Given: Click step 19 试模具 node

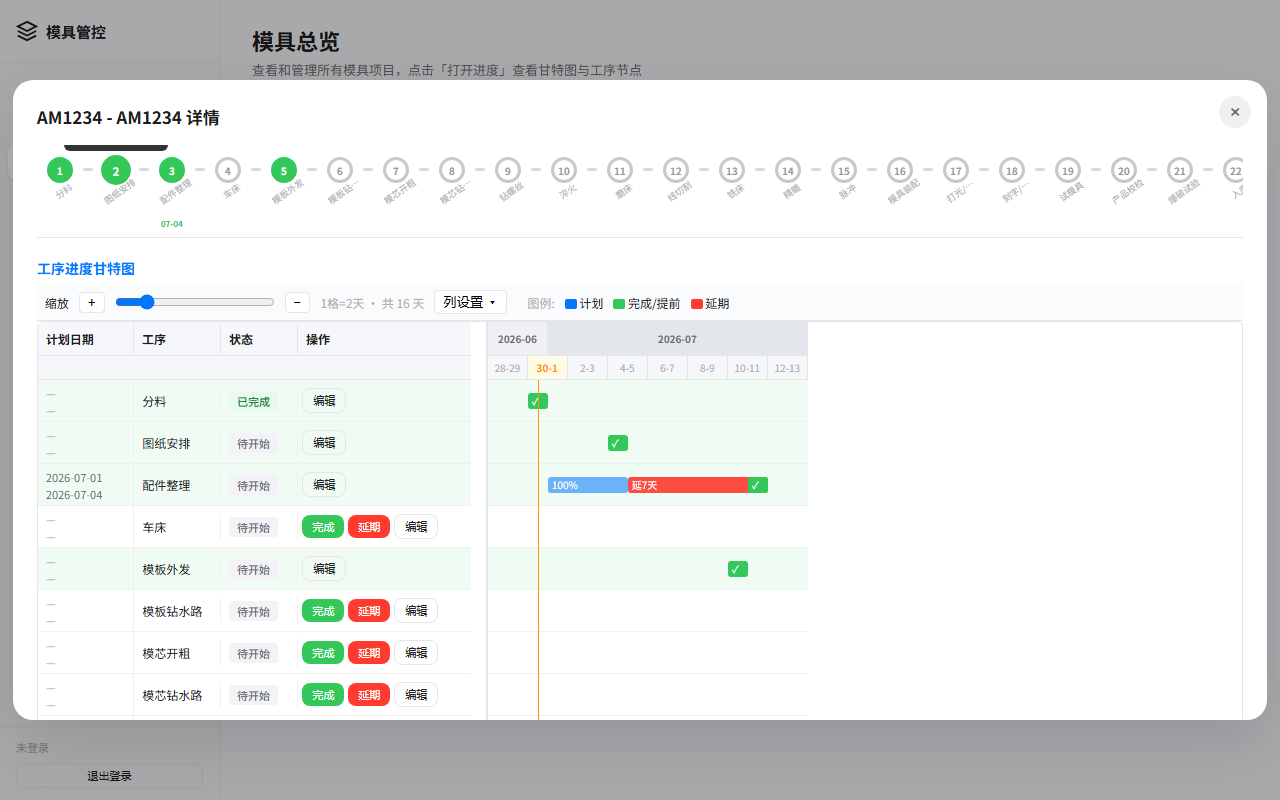Looking at the screenshot, I should pos(1068,170).
